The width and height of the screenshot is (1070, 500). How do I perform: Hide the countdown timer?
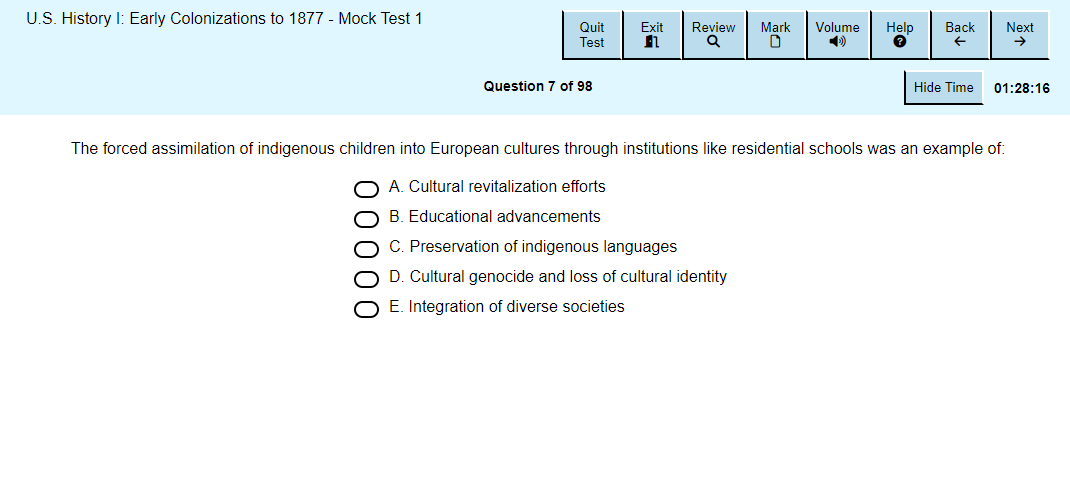pos(943,88)
